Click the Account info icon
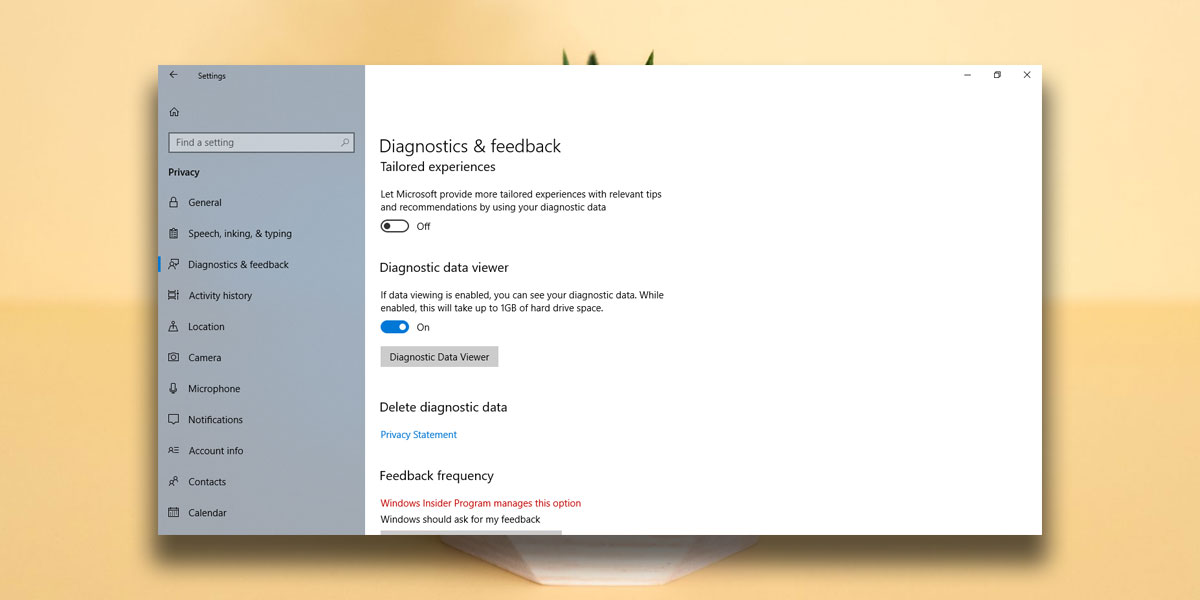Viewport: 1200px width, 600px height. pyautogui.click(x=174, y=450)
